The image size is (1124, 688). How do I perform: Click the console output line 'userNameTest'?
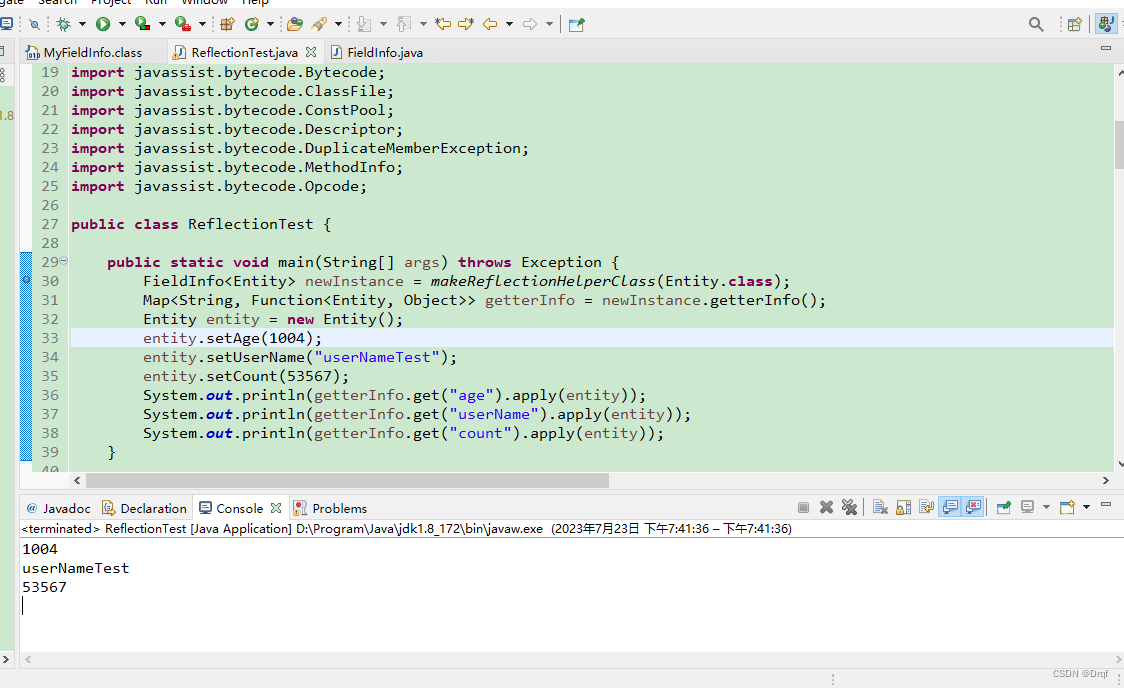click(75, 568)
